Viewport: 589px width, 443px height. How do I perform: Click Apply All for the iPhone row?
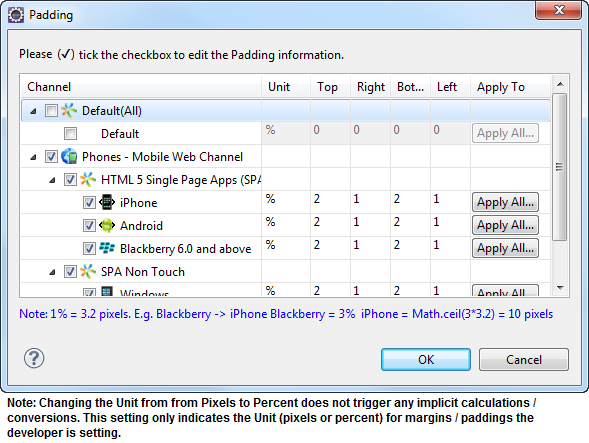pos(505,202)
